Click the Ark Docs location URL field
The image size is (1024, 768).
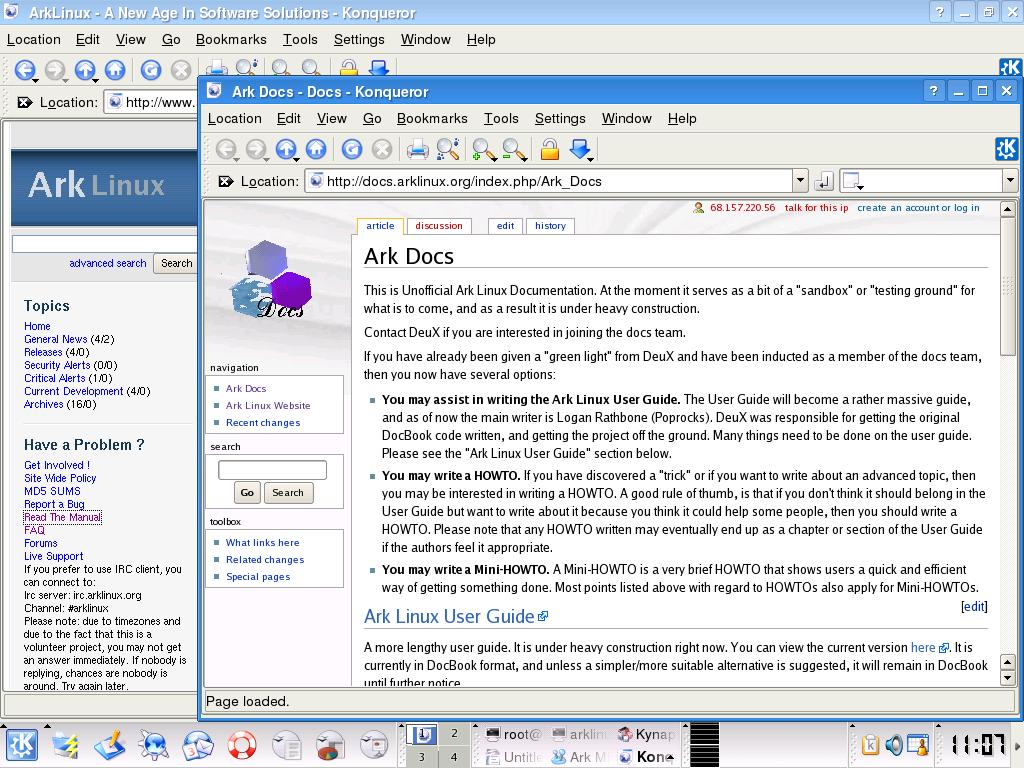(549, 181)
